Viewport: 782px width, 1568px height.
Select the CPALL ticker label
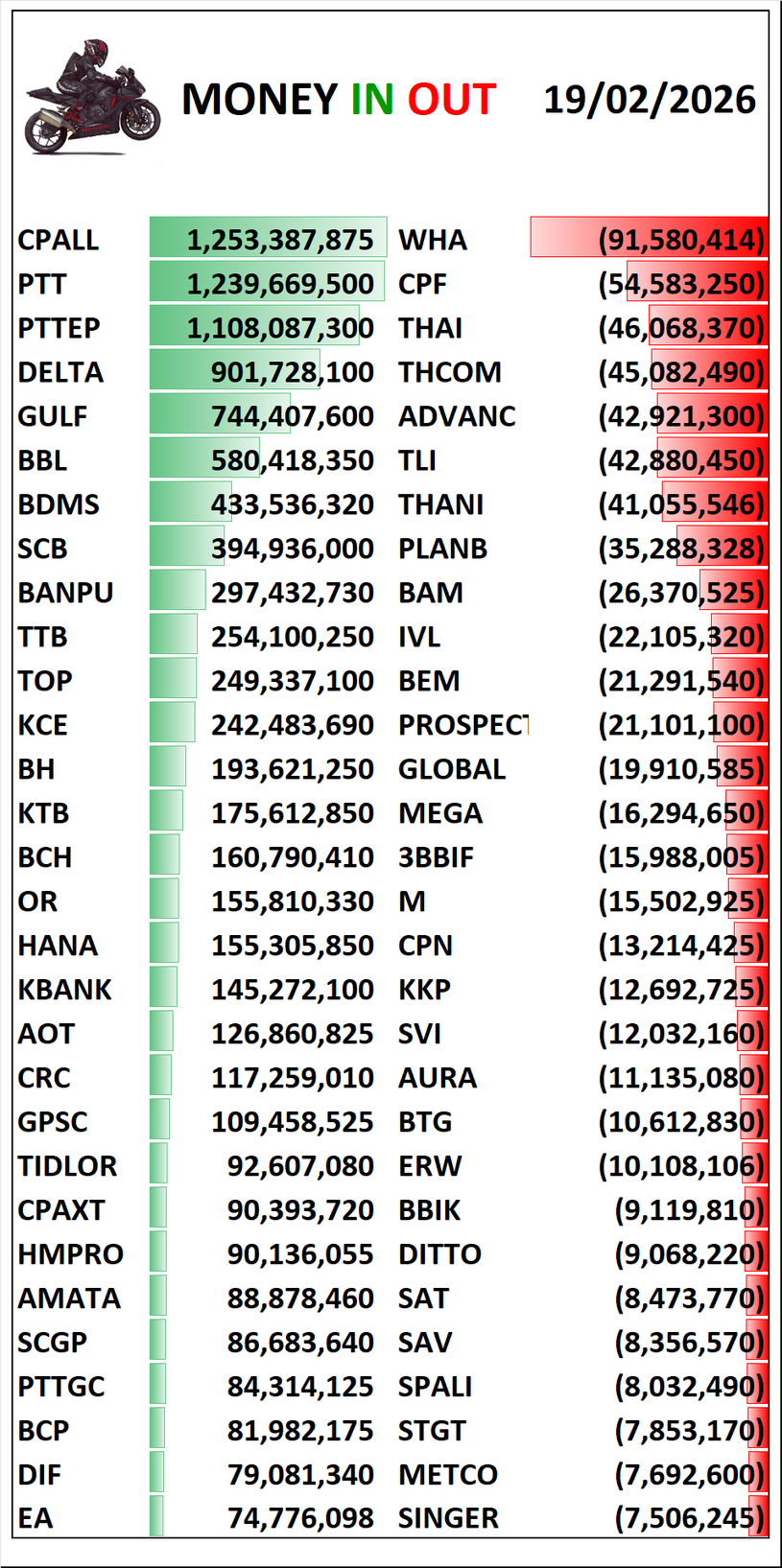pos(59,240)
